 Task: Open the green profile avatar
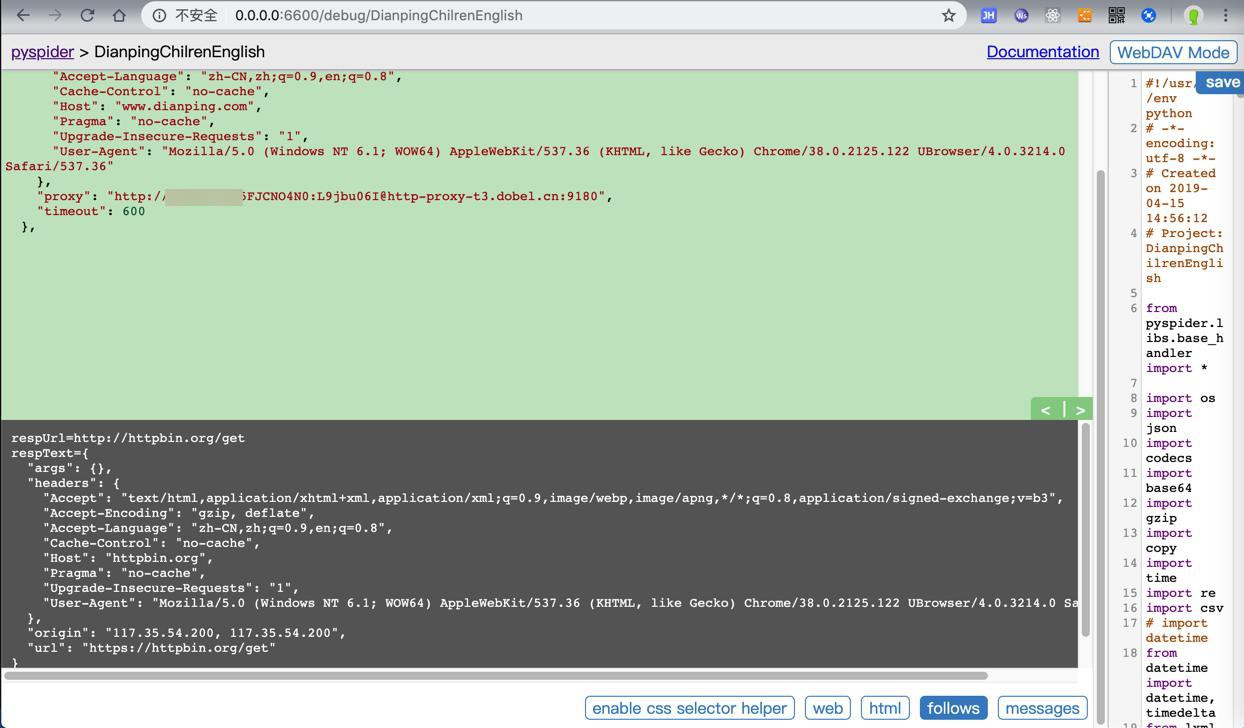pyautogui.click(x=1193, y=15)
